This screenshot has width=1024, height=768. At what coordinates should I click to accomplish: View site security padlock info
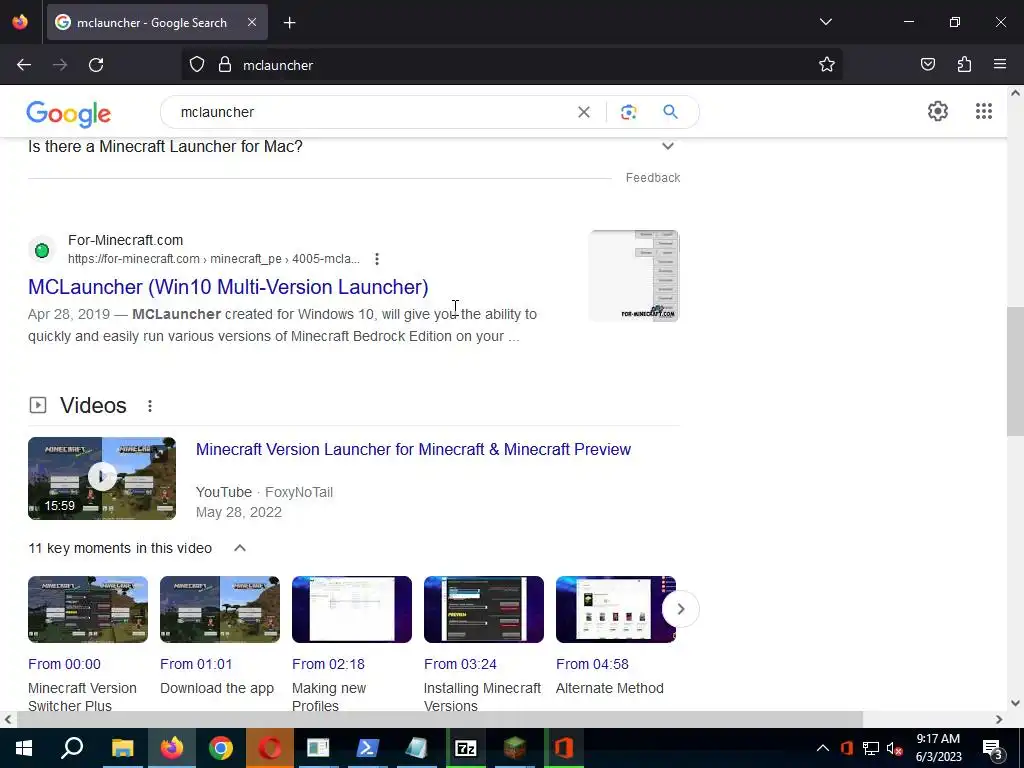[225, 65]
